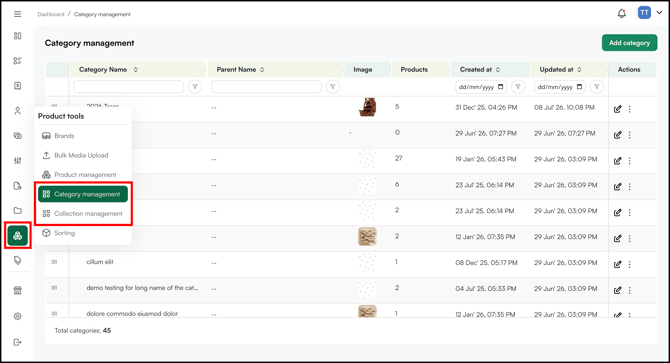670x363 pixels.
Task: Select Product management menu item
Action: pos(82,175)
